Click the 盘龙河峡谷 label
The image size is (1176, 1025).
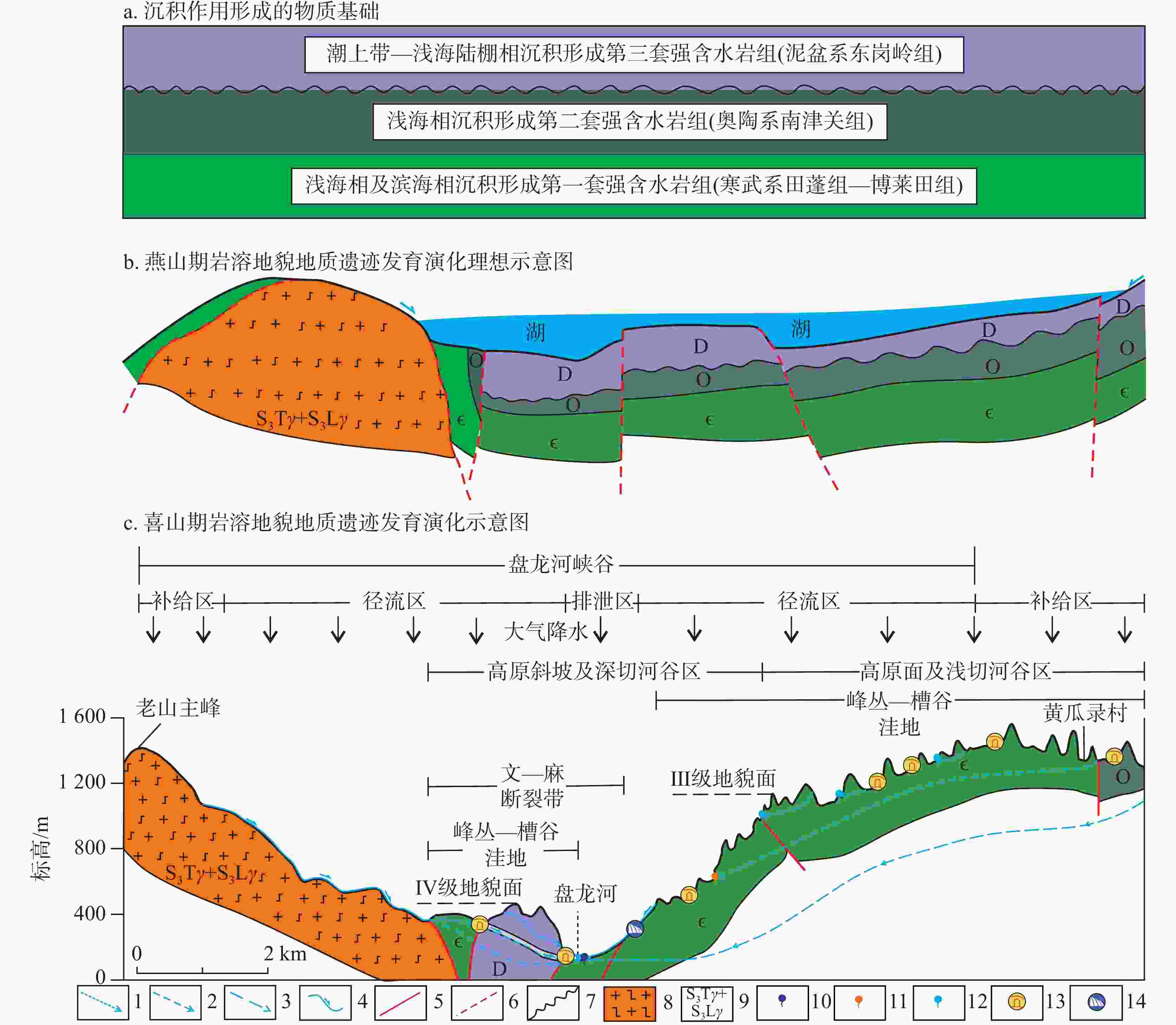561,565
